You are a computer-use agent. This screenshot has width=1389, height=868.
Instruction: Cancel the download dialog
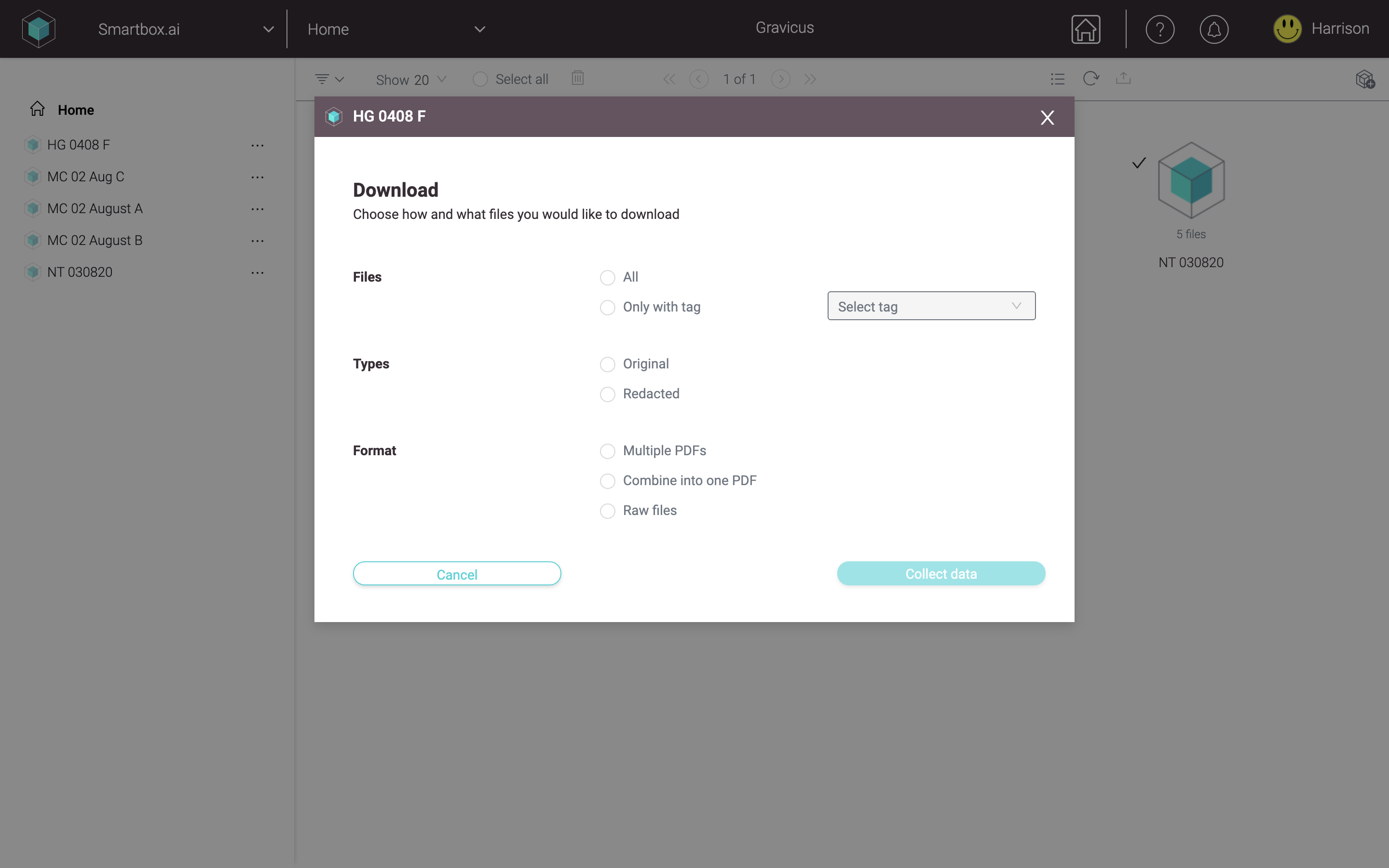pyautogui.click(x=457, y=573)
